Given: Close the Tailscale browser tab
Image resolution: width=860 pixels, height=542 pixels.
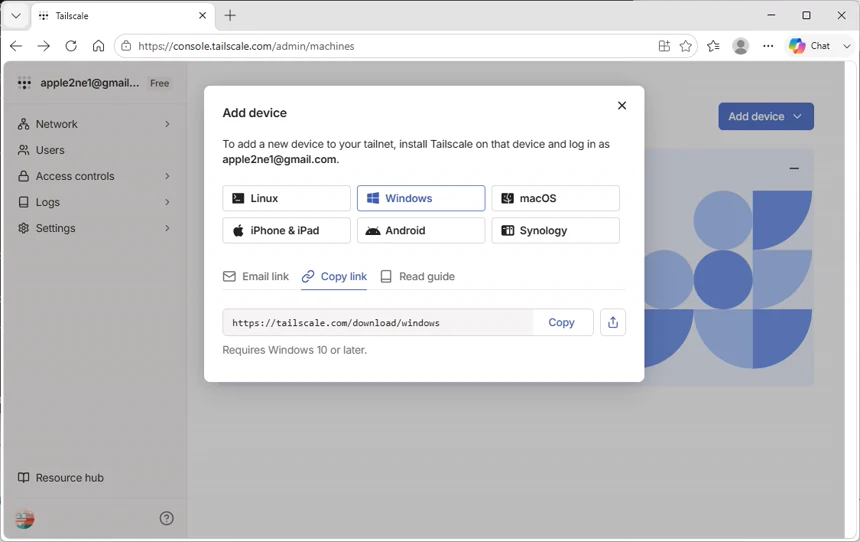Looking at the screenshot, I should coord(202,15).
